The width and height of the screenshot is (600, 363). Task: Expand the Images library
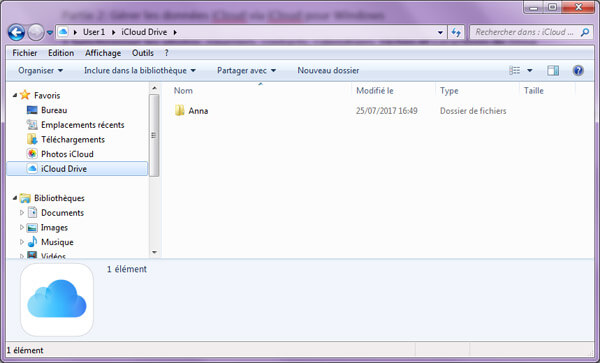tap(22, 227)
